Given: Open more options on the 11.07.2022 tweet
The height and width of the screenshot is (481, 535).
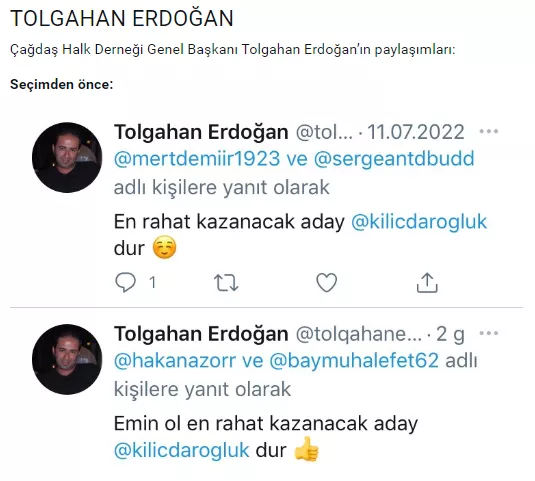Looking at the screenshot, I should (489, 131).
